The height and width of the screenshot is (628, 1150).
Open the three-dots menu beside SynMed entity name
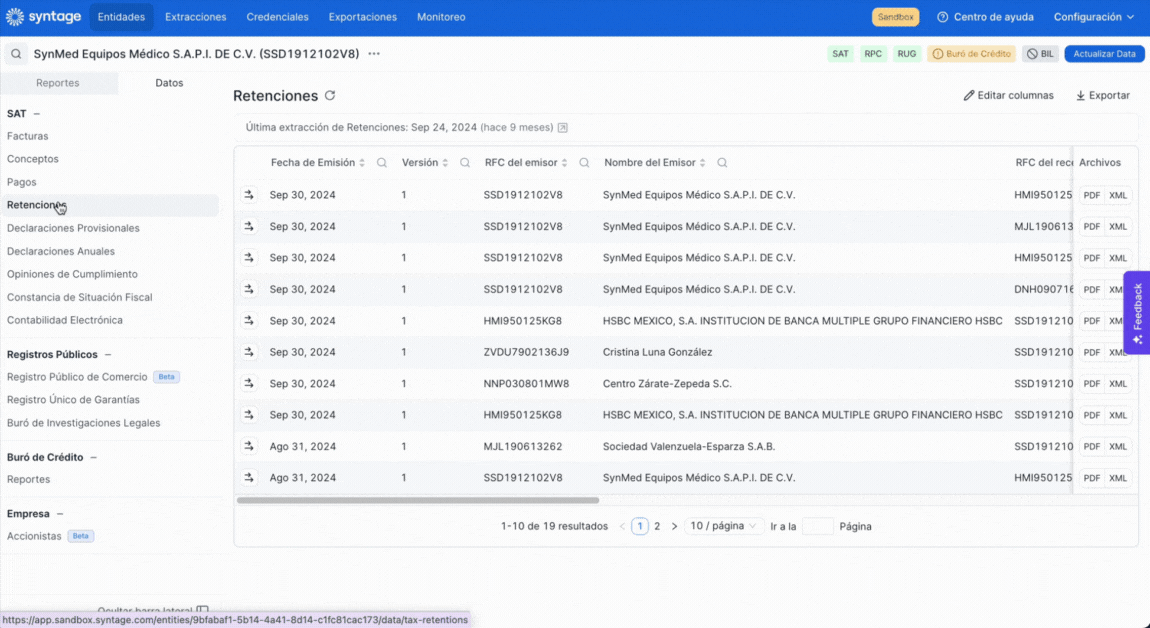coord(374,54)
